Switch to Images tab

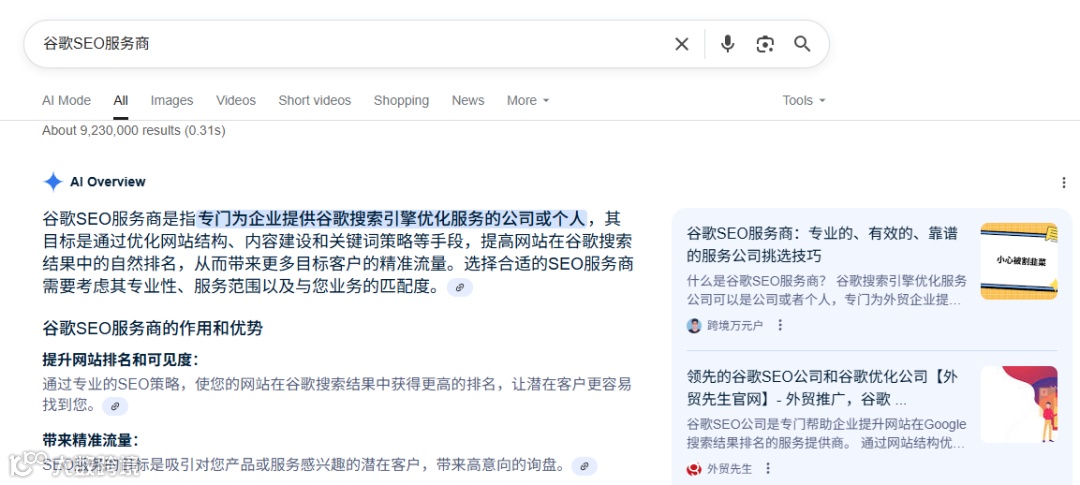pos(172,101)
